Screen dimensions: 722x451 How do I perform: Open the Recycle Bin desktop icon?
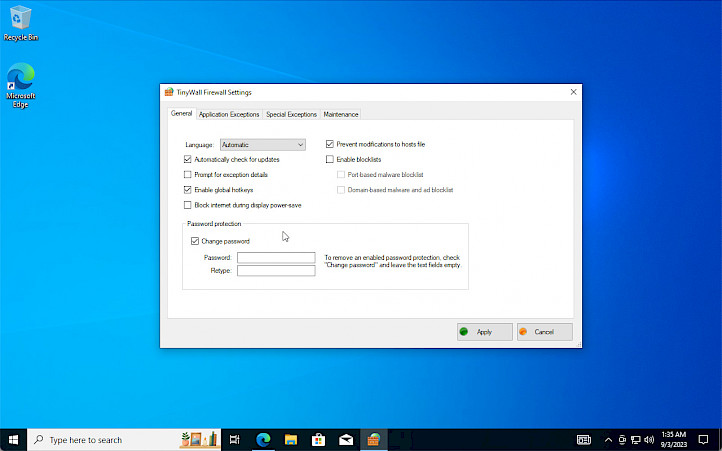click(x=20, y=23)
